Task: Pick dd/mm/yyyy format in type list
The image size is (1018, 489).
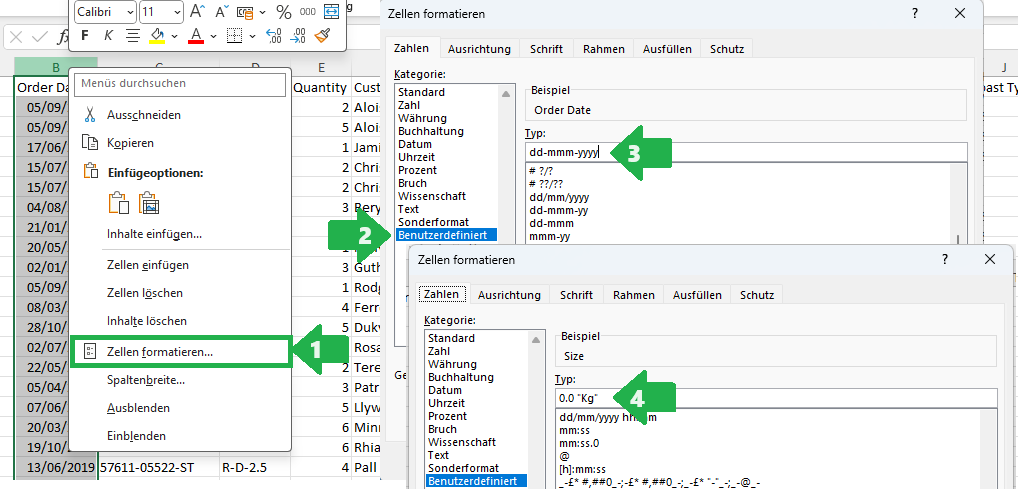Action: (559, 197)
